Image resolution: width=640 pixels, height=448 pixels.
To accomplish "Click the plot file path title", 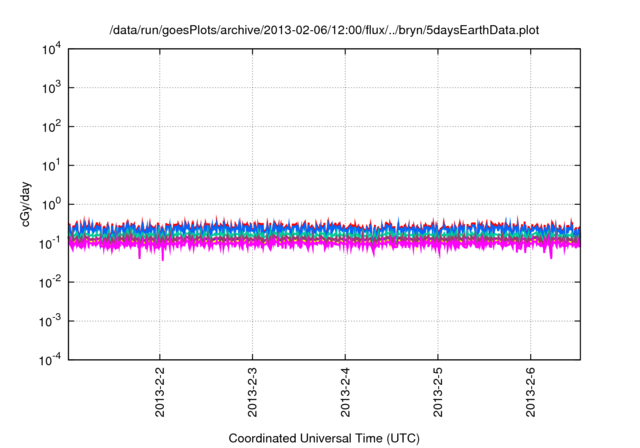I will click(x=324, y=30).
